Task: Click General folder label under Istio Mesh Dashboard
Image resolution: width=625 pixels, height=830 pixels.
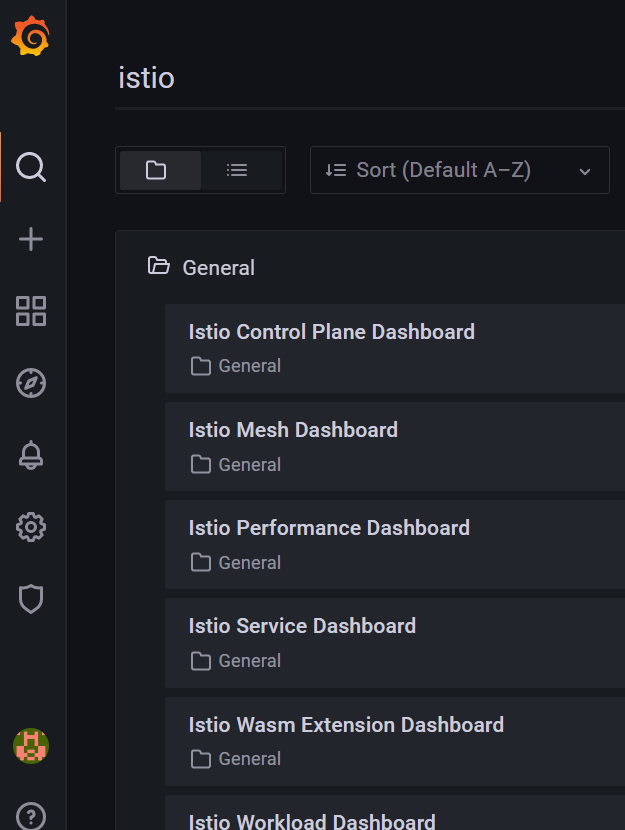Action: (x=250, y=464)
